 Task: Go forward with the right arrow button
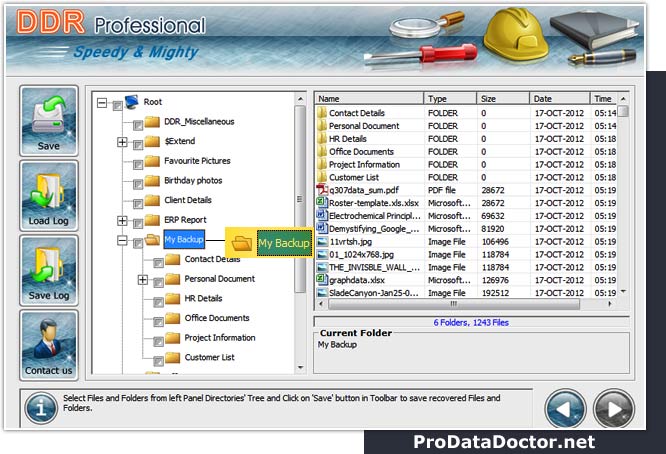tap(614, 409)
